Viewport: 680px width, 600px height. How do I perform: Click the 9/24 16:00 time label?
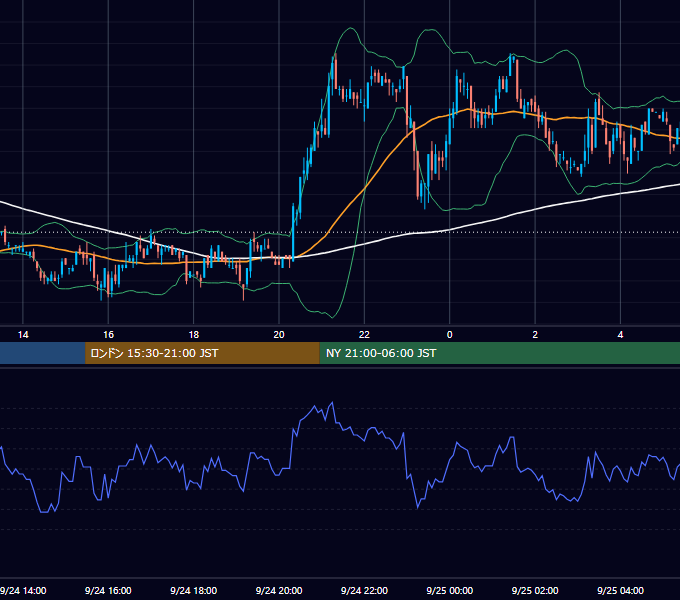pos(108,590)
